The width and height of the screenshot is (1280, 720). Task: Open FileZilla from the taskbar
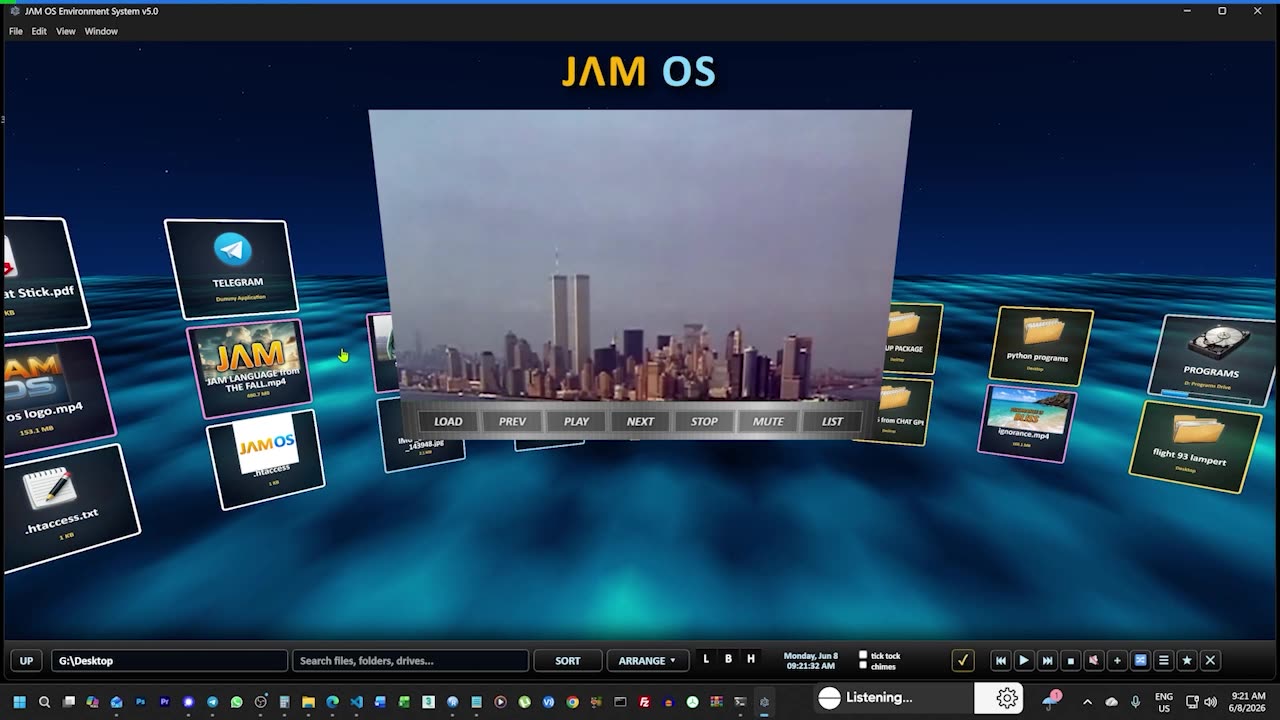(x=644, y=702)
